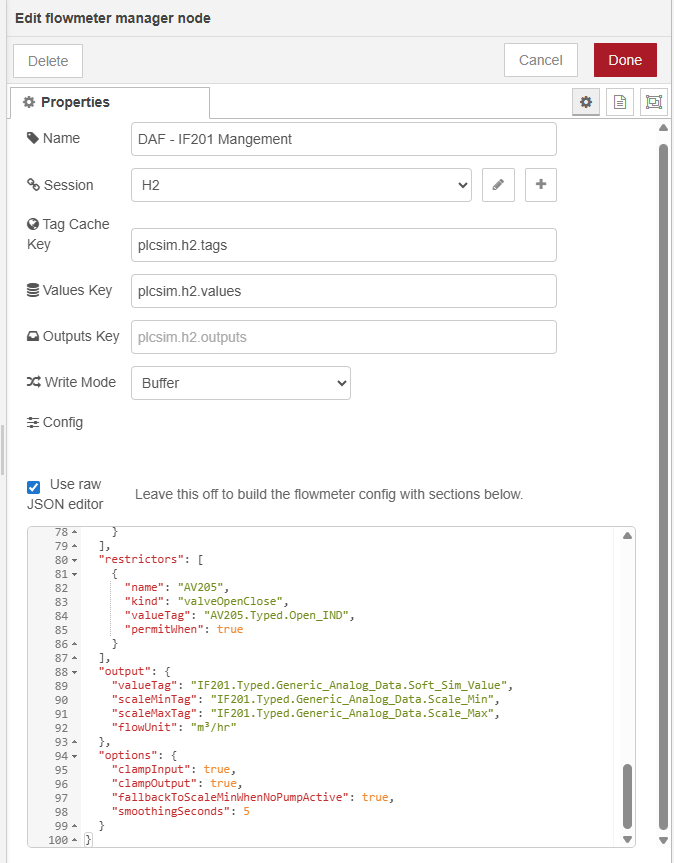Click the "m³/hr" flowUnit value
This screenshot has height=863, width=674.
coord(213,727)
